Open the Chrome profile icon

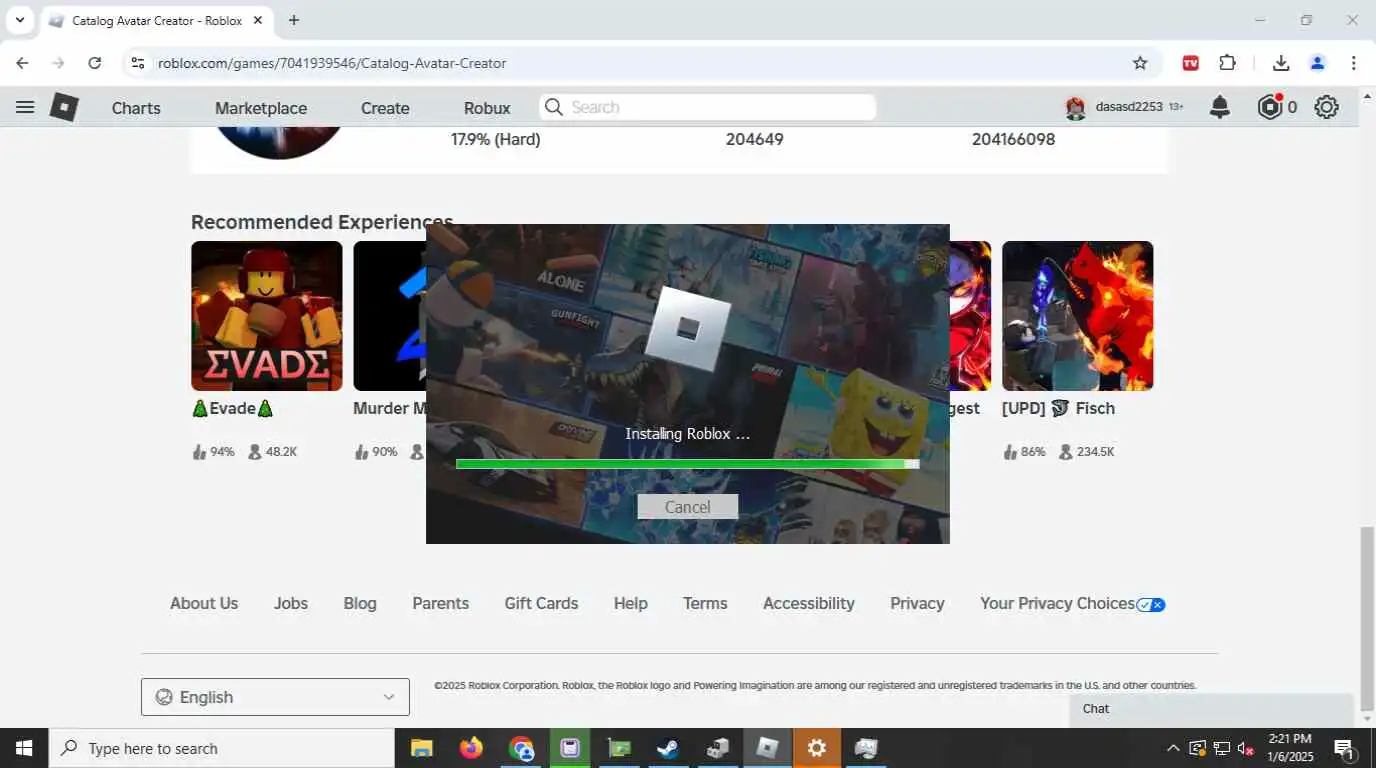[x=1317, y=63]
